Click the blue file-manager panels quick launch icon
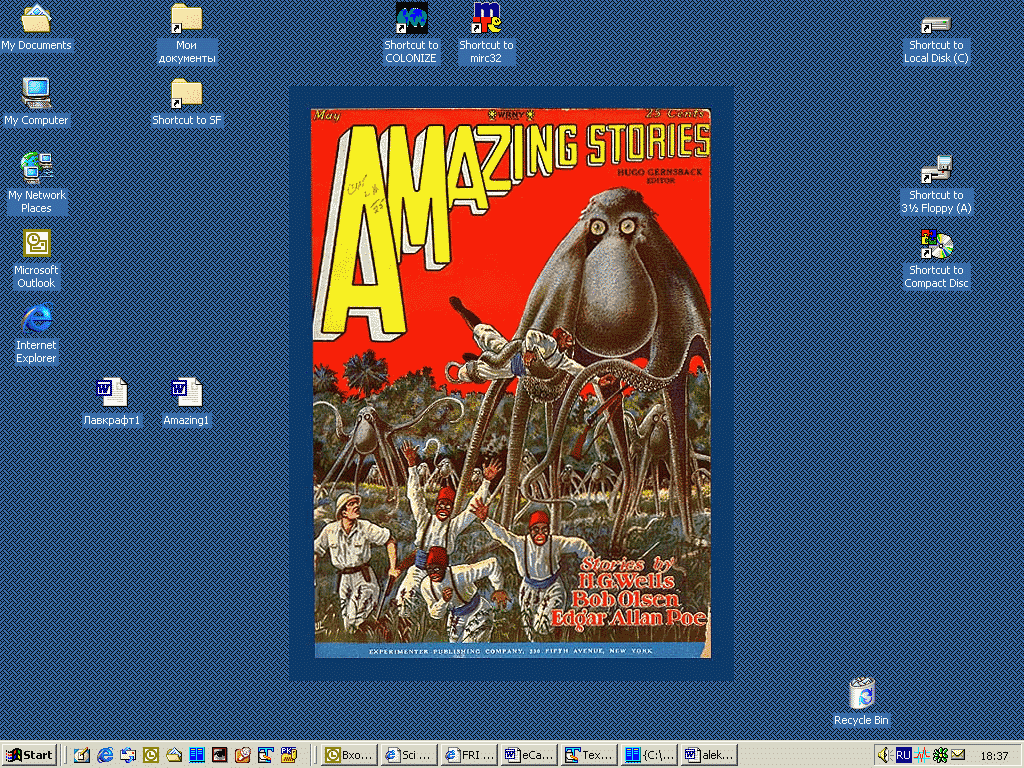The width and height of the screenshot is (1024, 768). coord(197,755)
